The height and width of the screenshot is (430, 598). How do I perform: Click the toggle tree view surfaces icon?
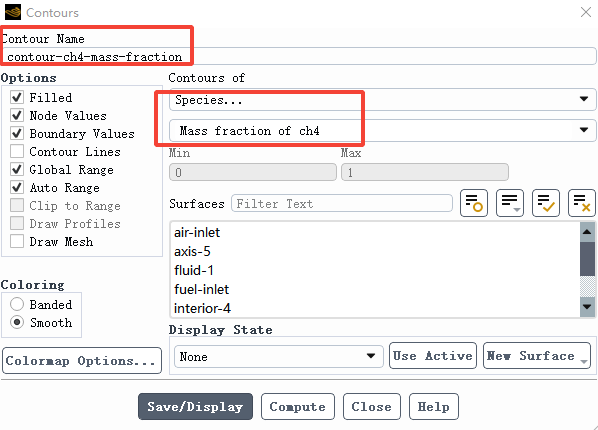(x=474, y=203)
